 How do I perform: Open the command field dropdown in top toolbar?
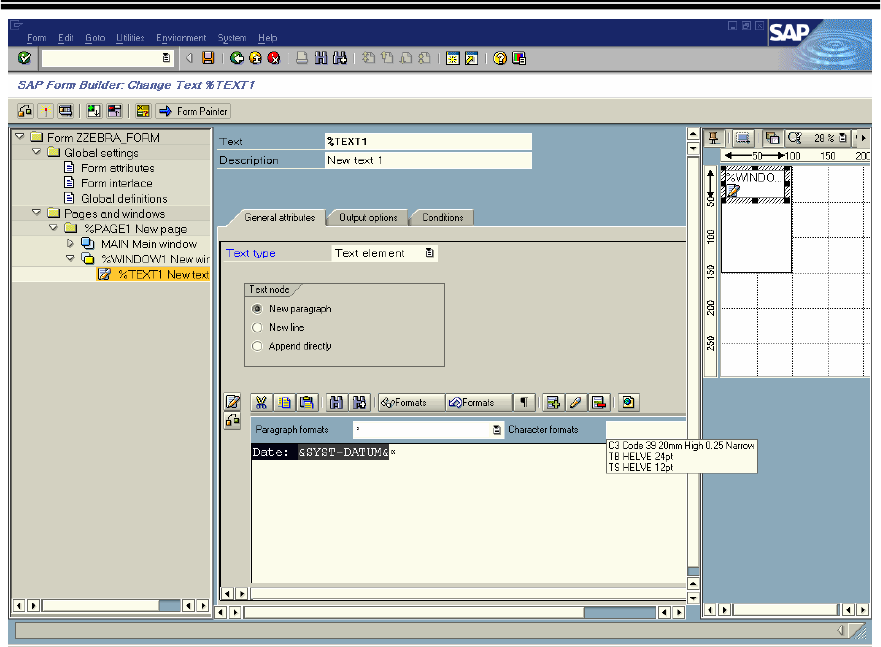[x=166, y=58]
